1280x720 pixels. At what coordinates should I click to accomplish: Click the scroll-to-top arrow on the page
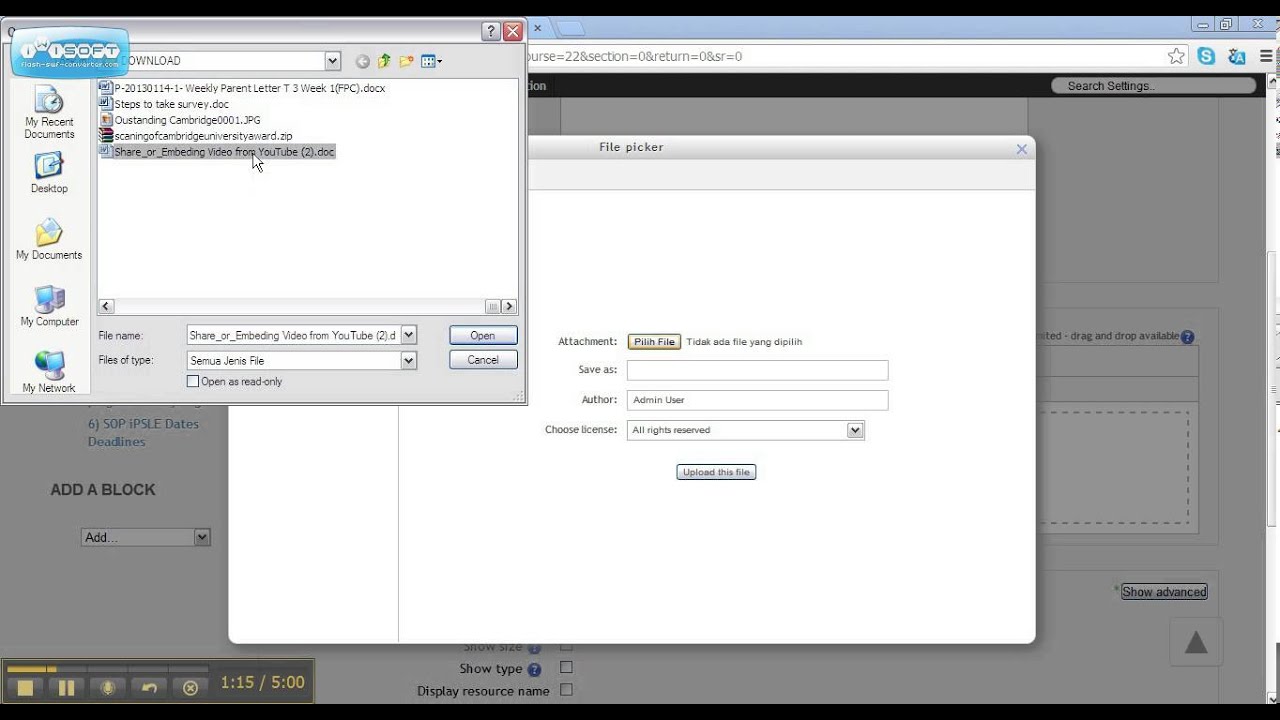pyautogui.click(x=1196, y=641)
